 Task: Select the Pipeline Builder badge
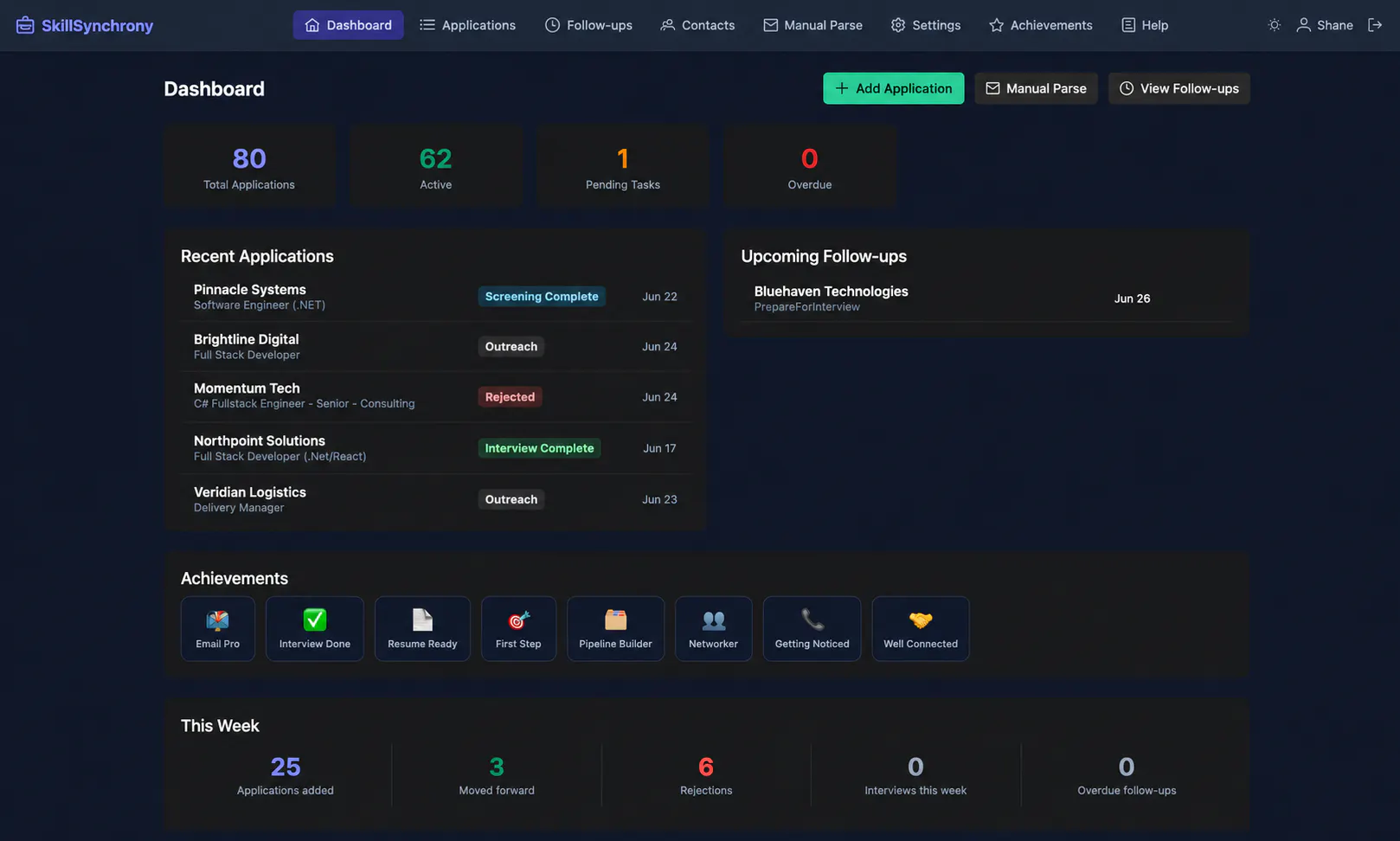click(615, 629)
